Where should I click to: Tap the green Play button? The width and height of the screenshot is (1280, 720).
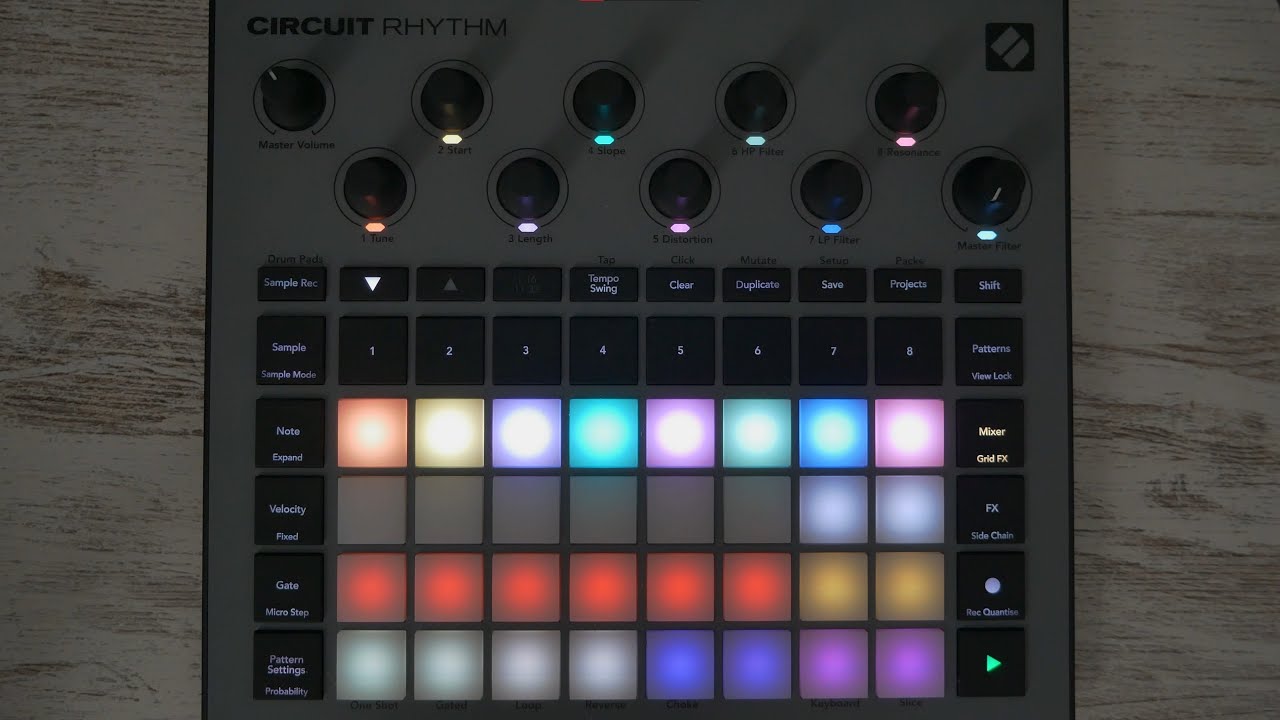coord(991,663)
